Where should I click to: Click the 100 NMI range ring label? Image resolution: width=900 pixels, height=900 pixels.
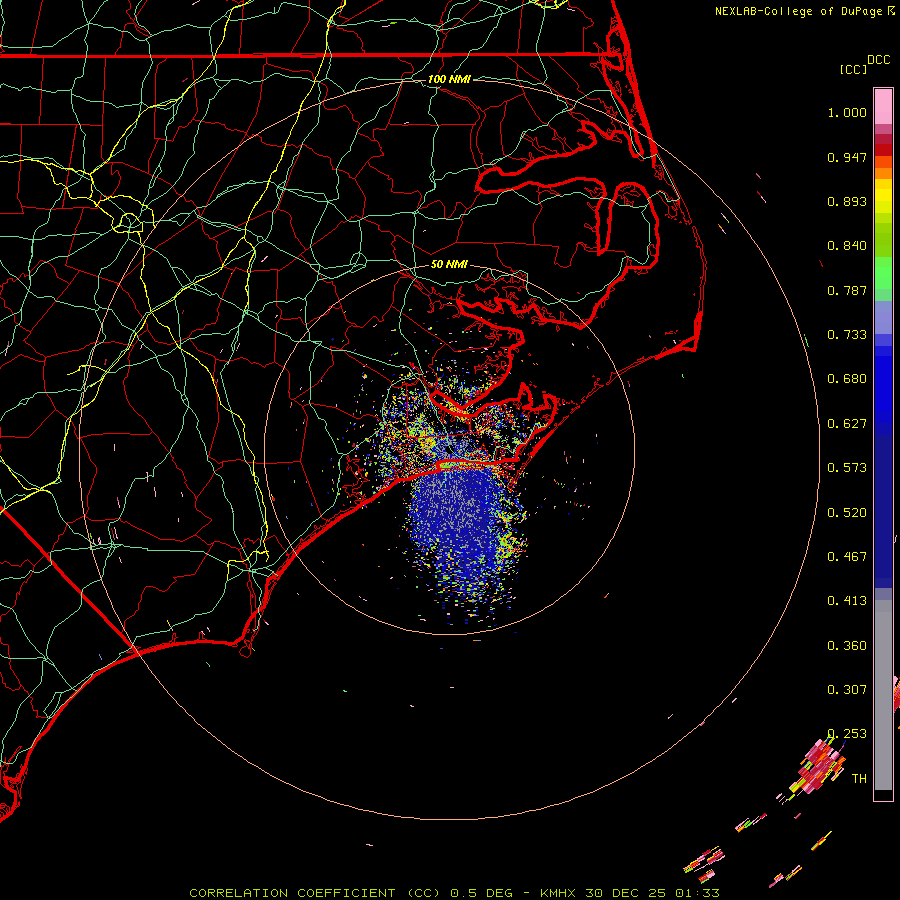point(449,79)
